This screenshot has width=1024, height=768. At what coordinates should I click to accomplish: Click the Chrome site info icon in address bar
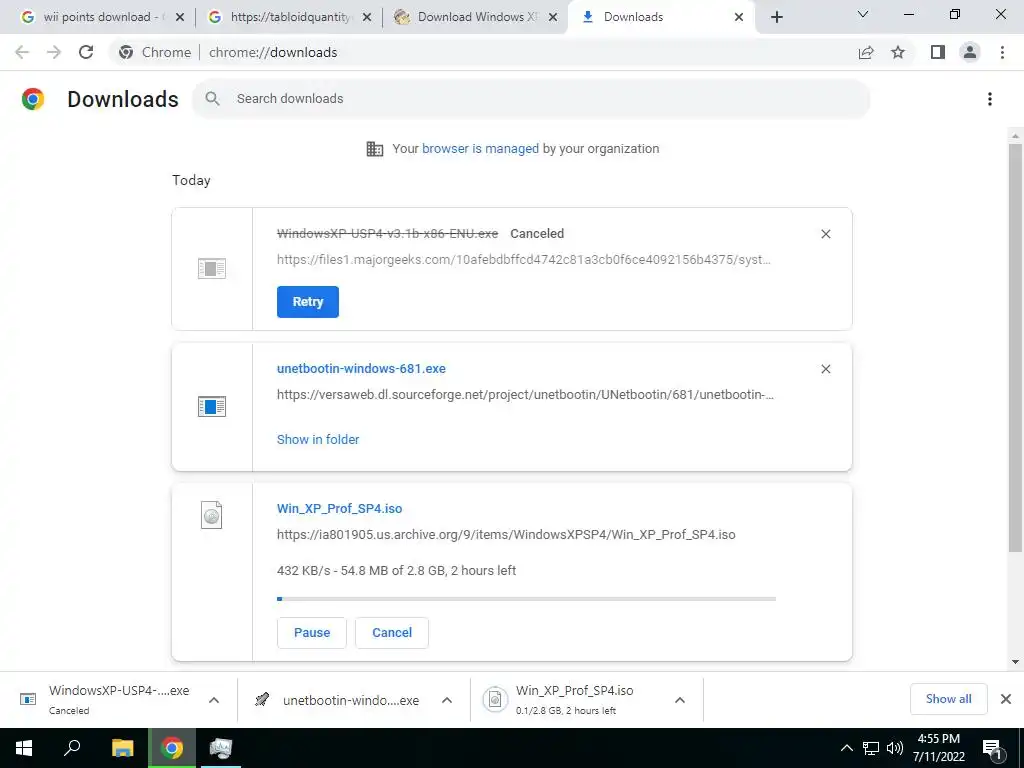126,52
